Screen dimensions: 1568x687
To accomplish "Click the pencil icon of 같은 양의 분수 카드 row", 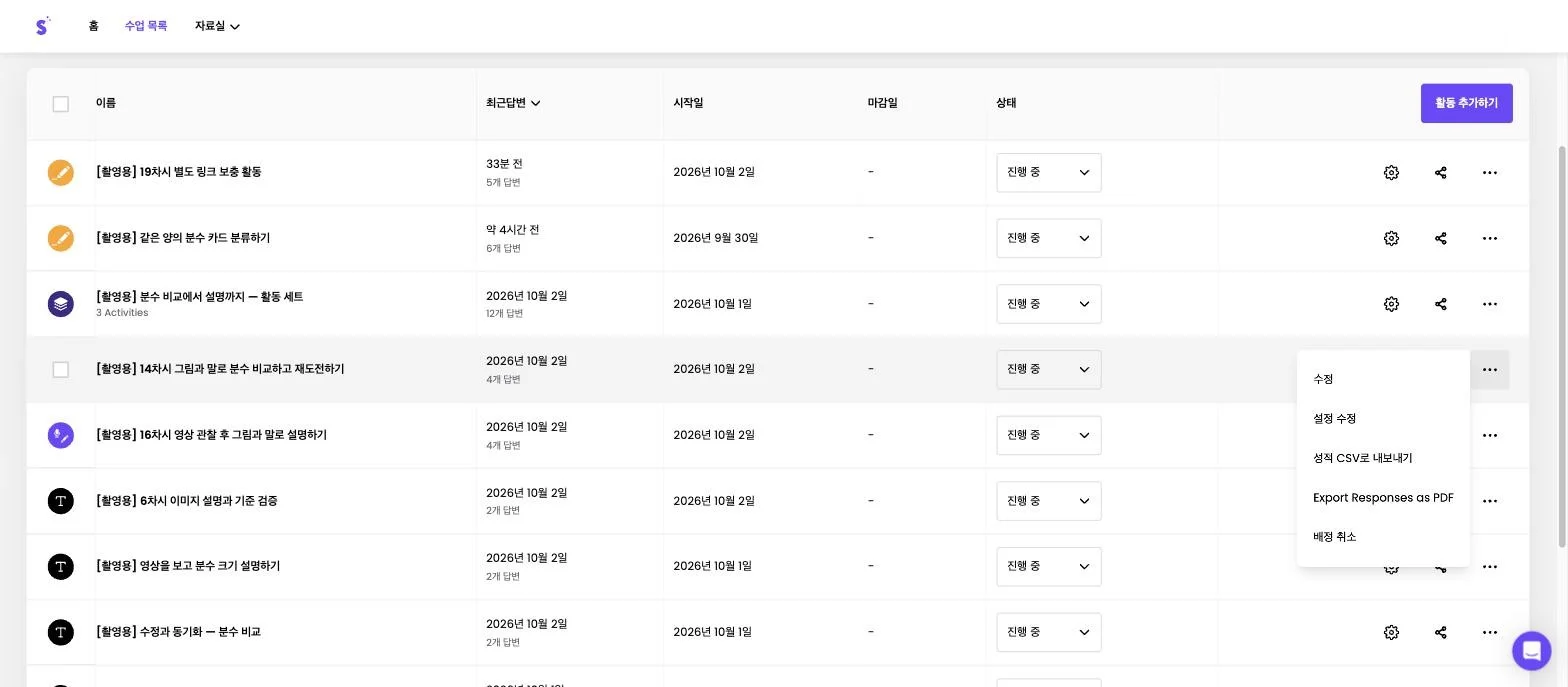I will (61, 239).
